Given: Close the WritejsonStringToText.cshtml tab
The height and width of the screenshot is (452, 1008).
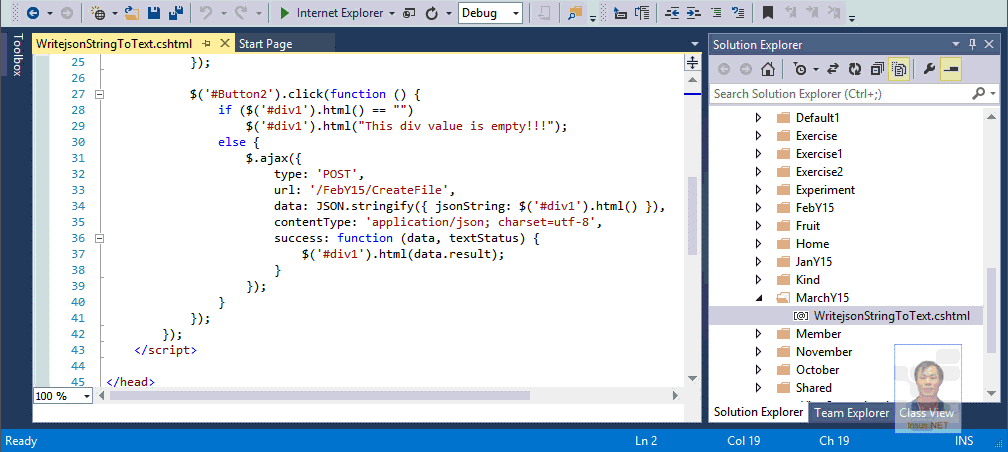Looking at the screenshot, I should pyautogui.click(x=224, y=43).
